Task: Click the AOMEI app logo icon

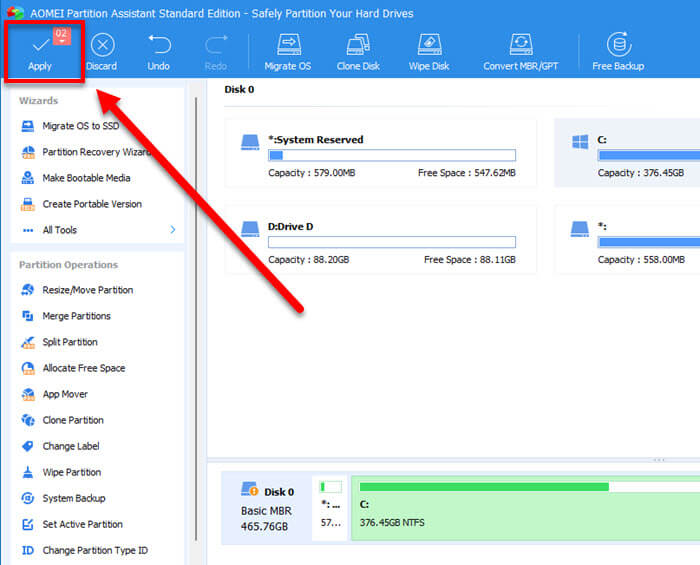Action: [x=15, y=12]
